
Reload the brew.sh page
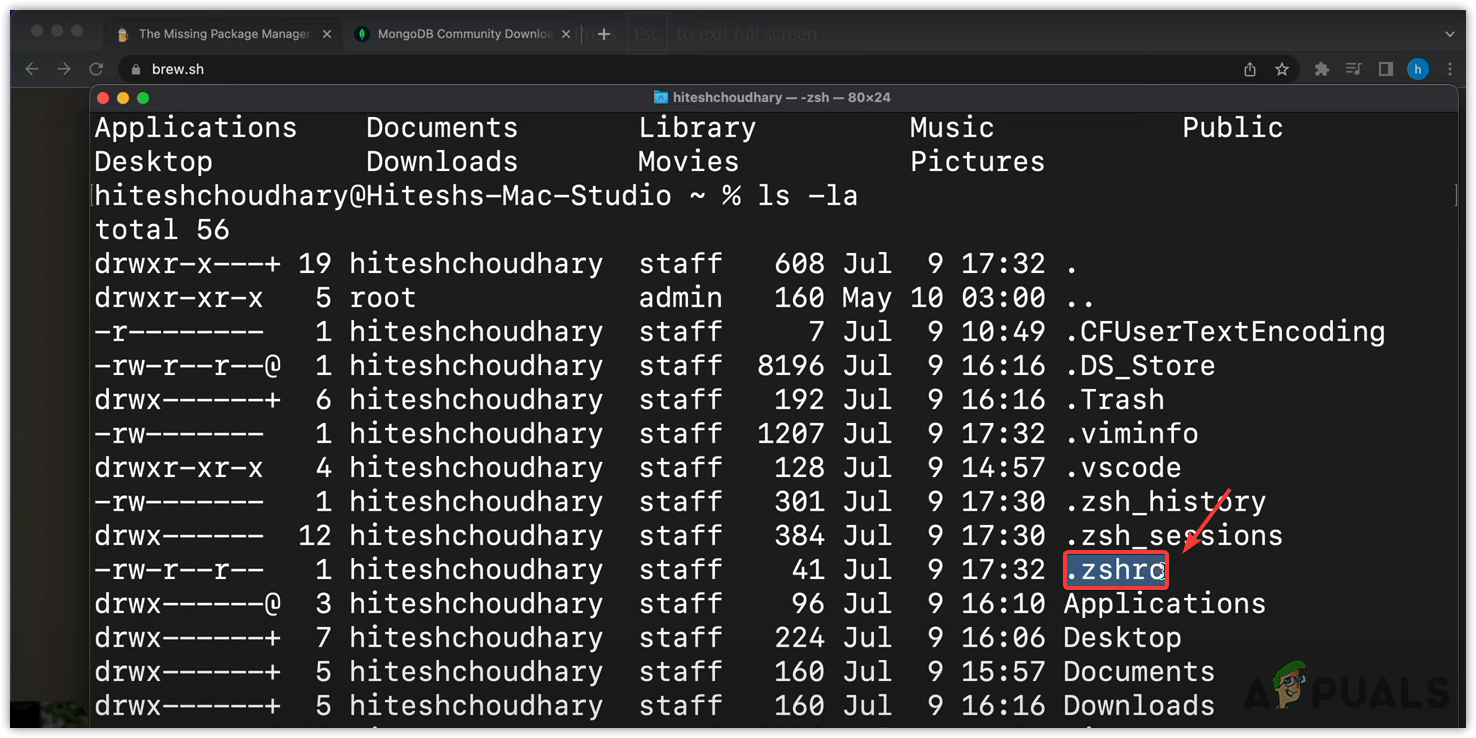click(x=96, y=69)
